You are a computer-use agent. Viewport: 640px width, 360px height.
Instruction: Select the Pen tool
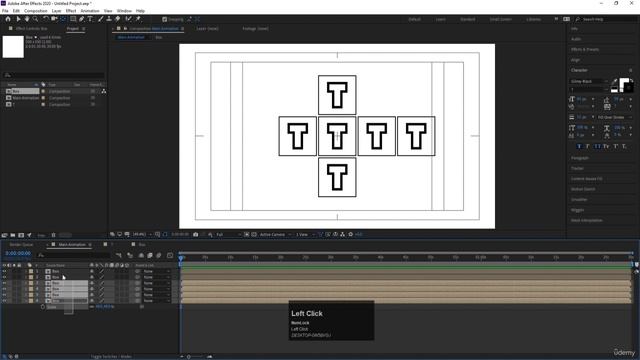(x=82, y=19)
